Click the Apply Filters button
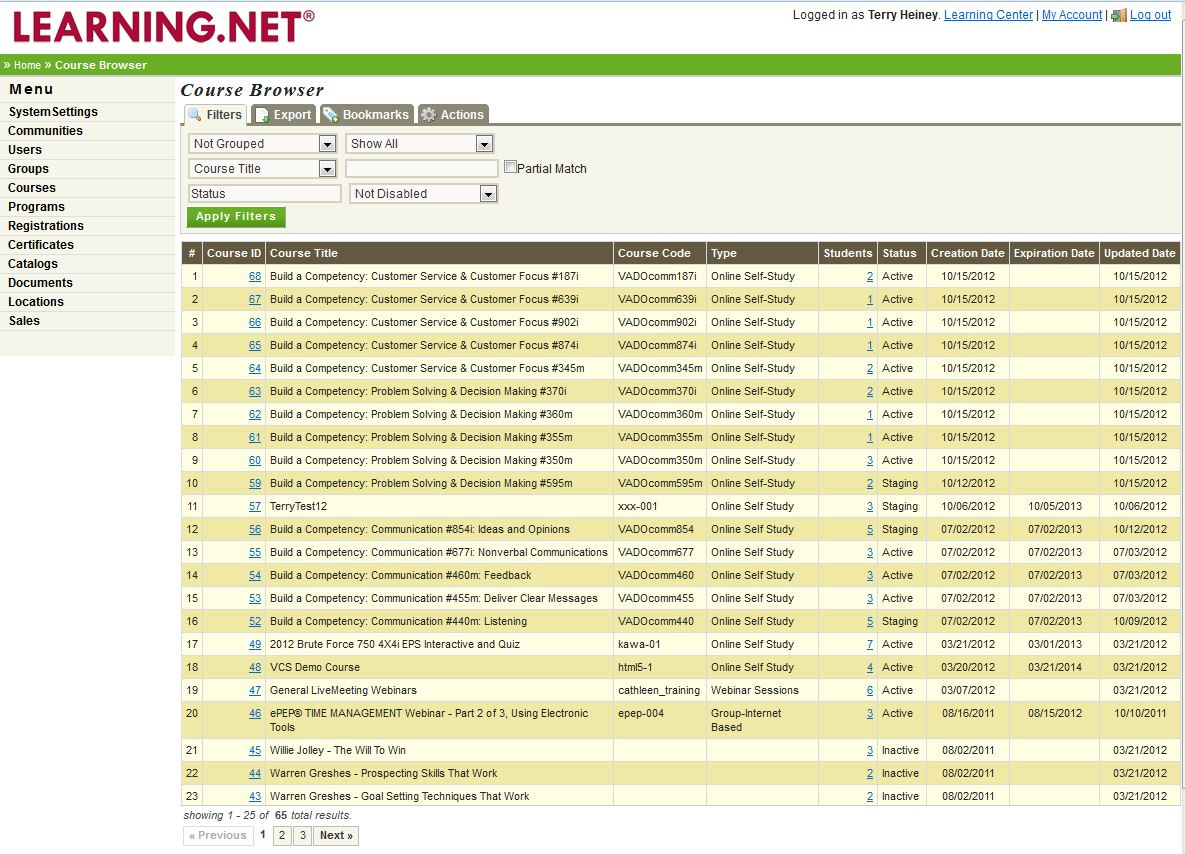Viewport: 1185px width, 854px height. (x=235, y=217)
